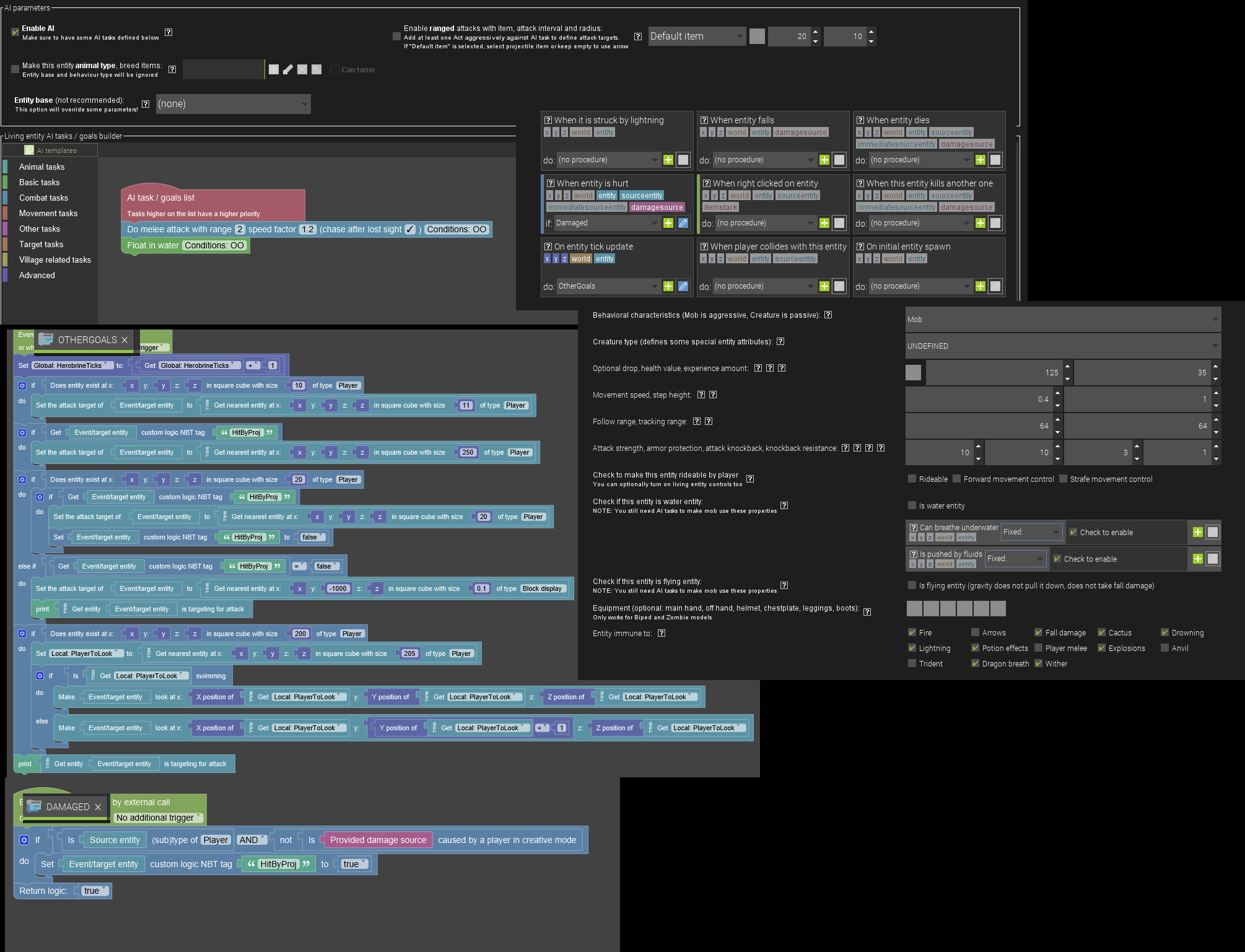This screenshot has width=1245, height=952.
Task: Open the Entity base (none) dropdown
Action: [233, 104]
